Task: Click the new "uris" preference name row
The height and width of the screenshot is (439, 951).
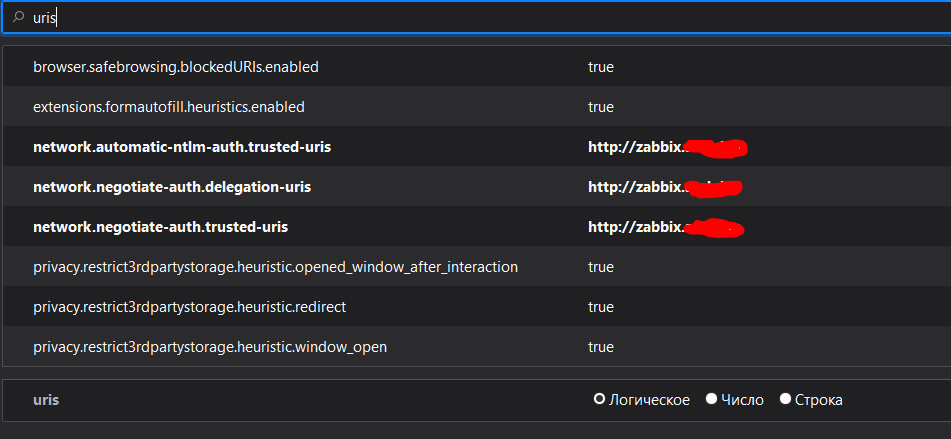Action: (x=46, y=400)
